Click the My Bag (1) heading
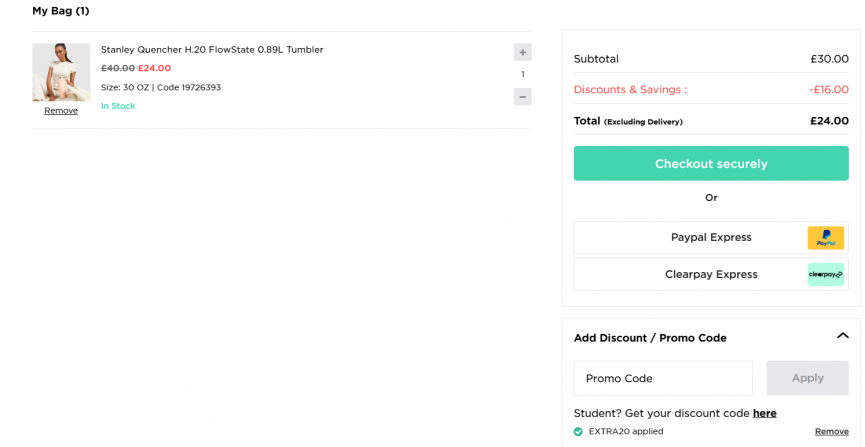Image resolution: width=865 pixels, height=447 pixels. (61, 11)
